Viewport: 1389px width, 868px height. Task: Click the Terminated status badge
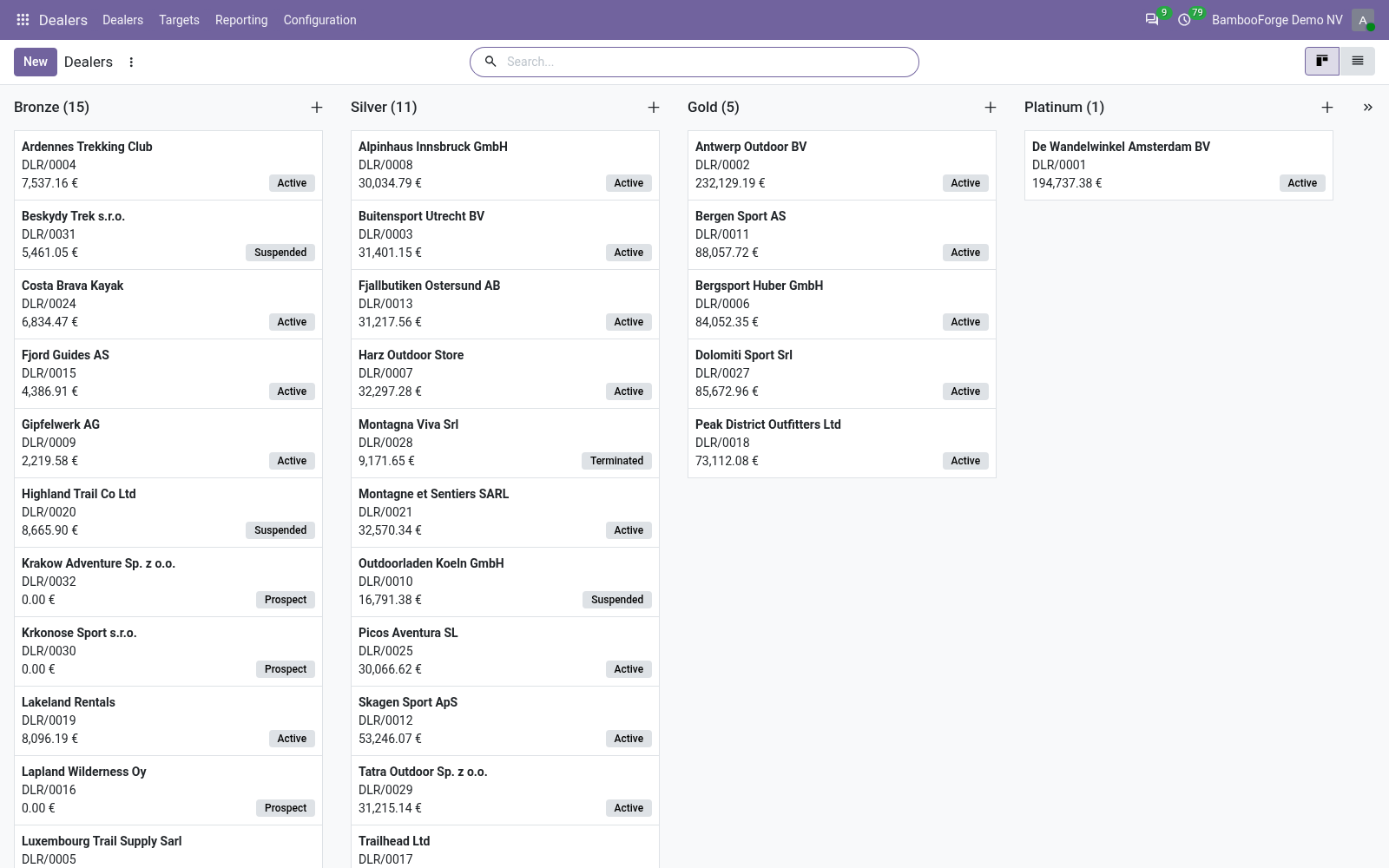click(616, 461)
